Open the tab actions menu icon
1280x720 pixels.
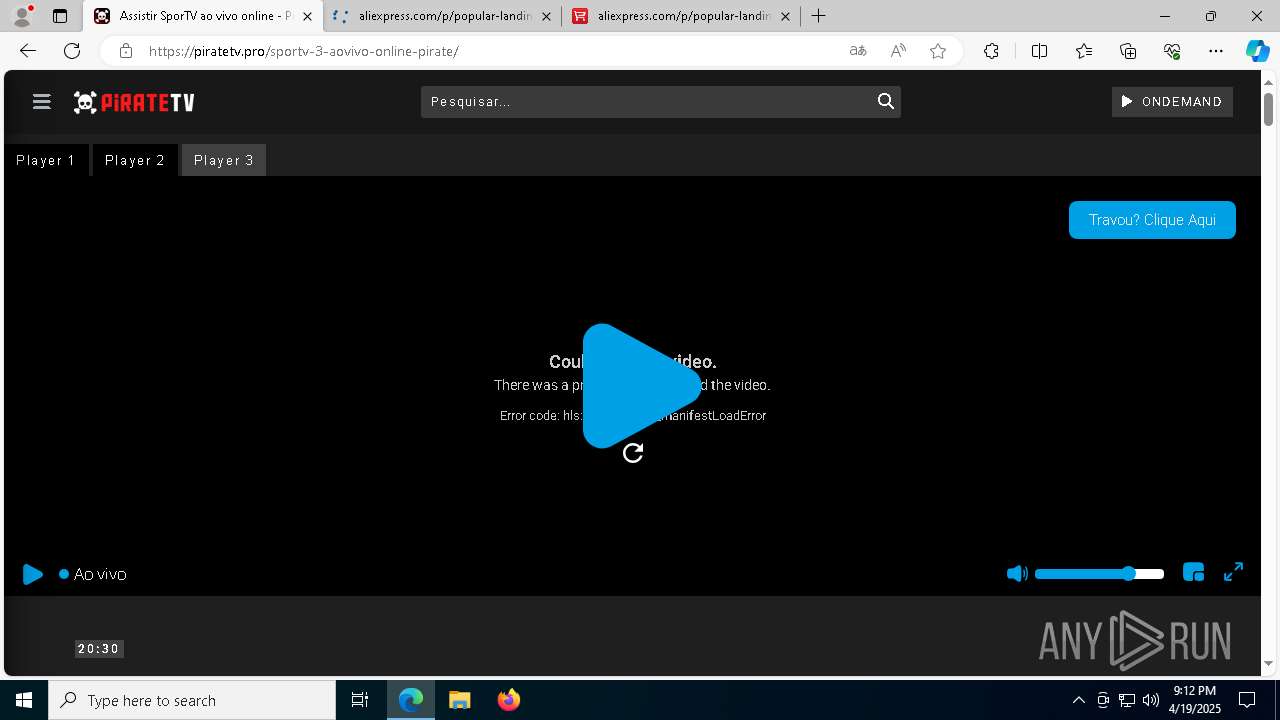coord(60,16)
